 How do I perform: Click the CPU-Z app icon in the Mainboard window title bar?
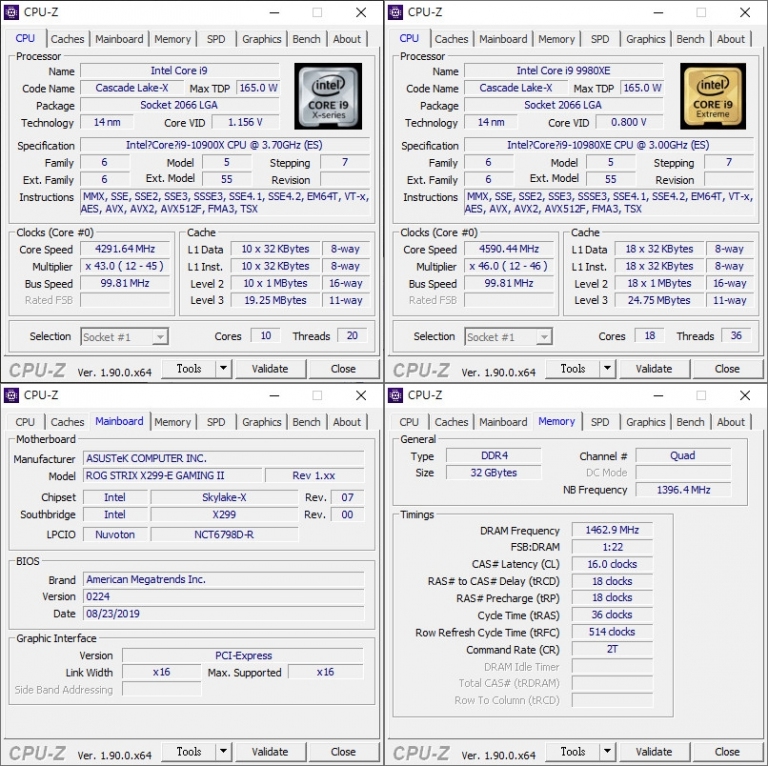pos(11,395)
